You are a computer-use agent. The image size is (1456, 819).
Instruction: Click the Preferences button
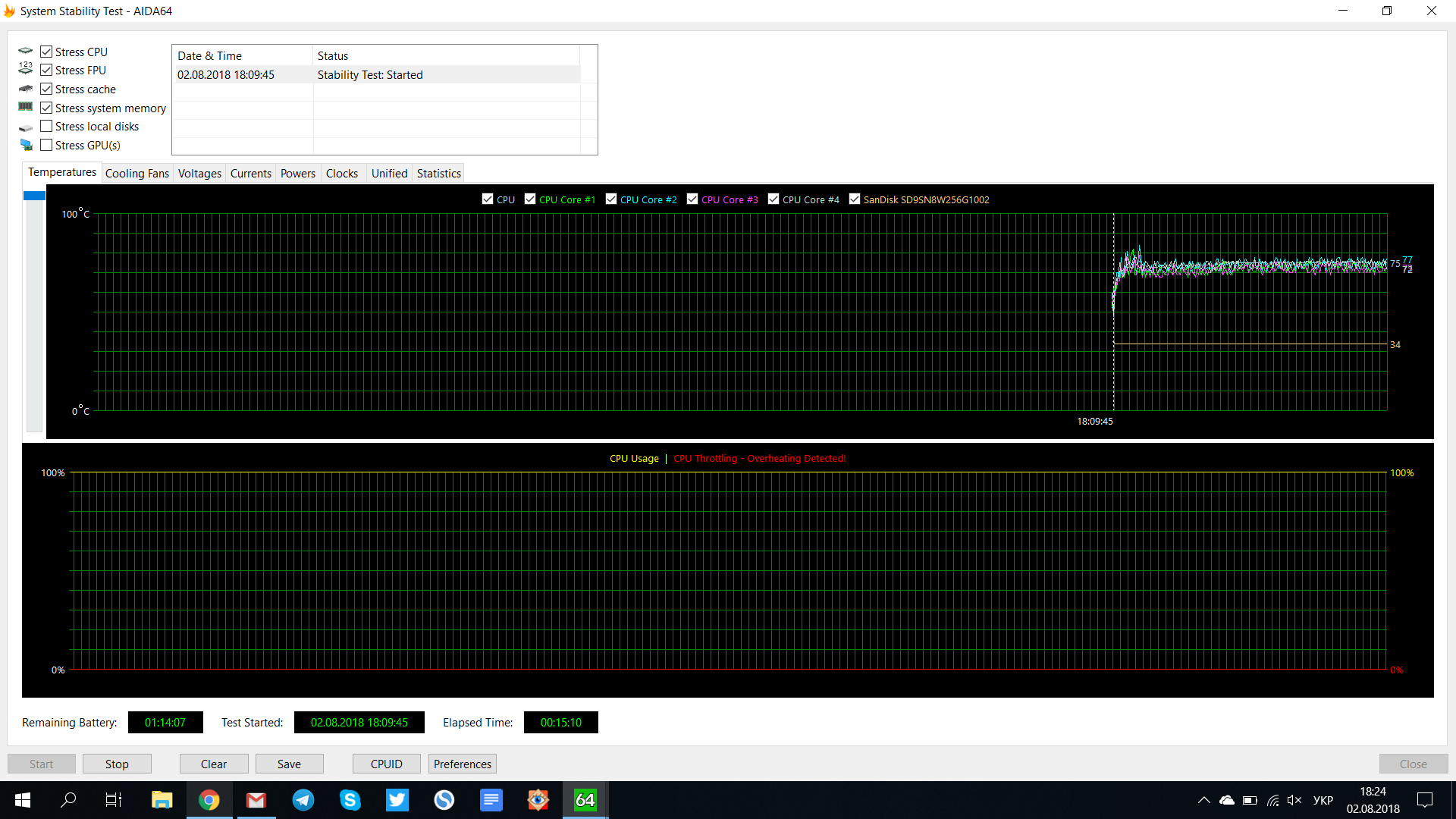click(x=462, y=764)
